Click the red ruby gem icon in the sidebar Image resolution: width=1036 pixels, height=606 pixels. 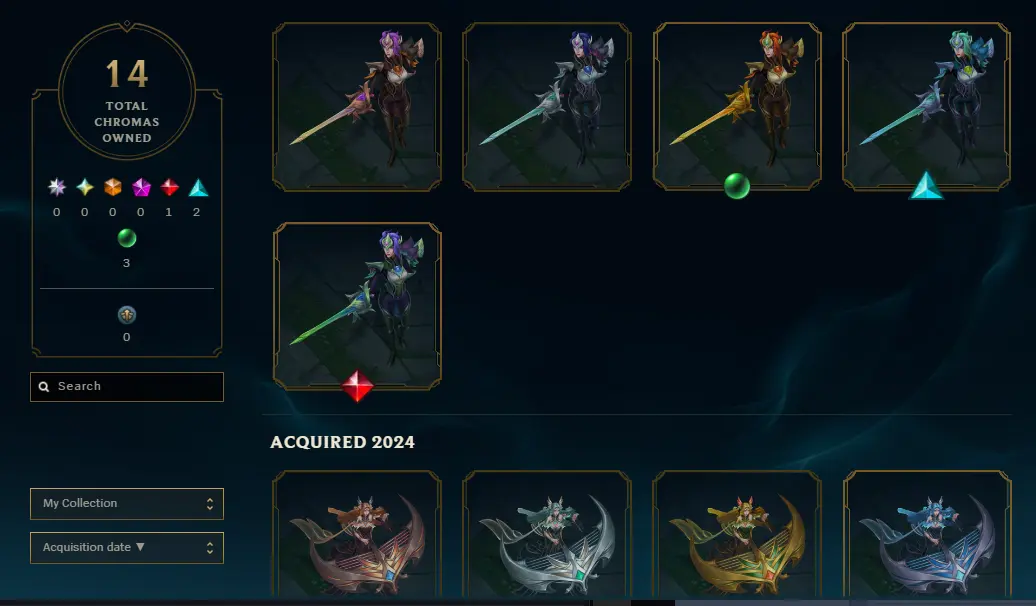pyautogui.click(x=170, y=188)
